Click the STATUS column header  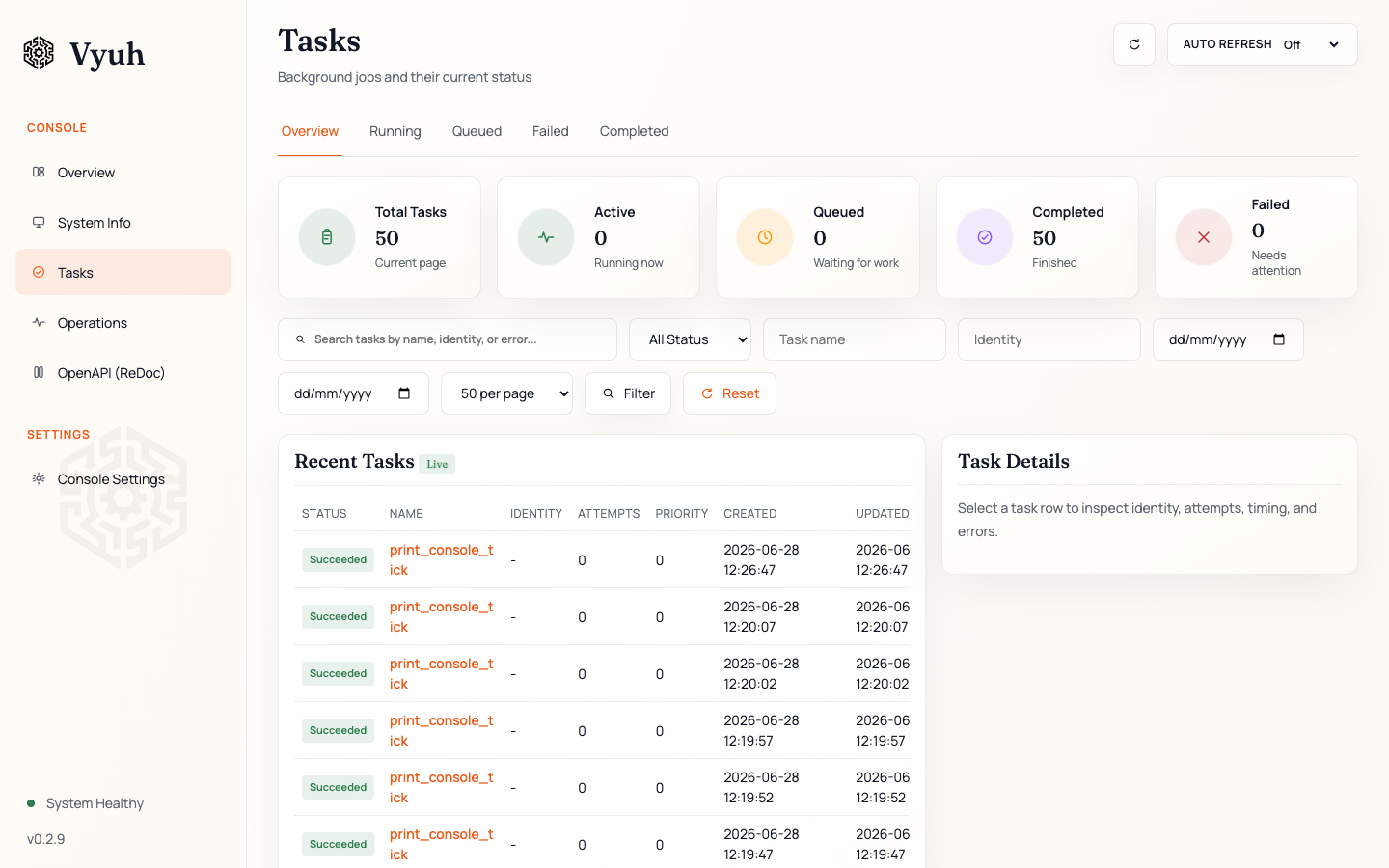[324, 514]
